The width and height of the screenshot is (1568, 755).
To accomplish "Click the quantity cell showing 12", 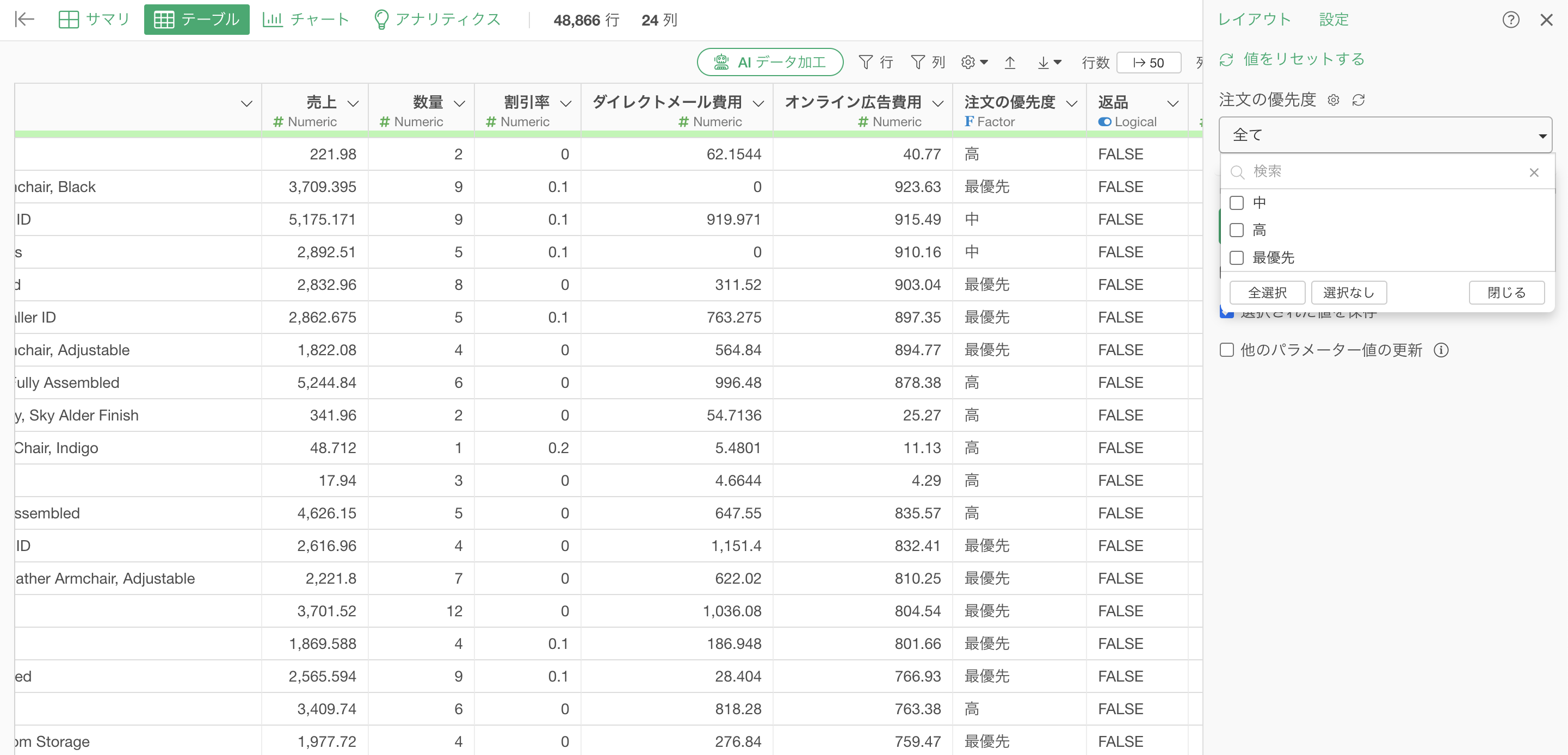I will (x=421, y=611).
